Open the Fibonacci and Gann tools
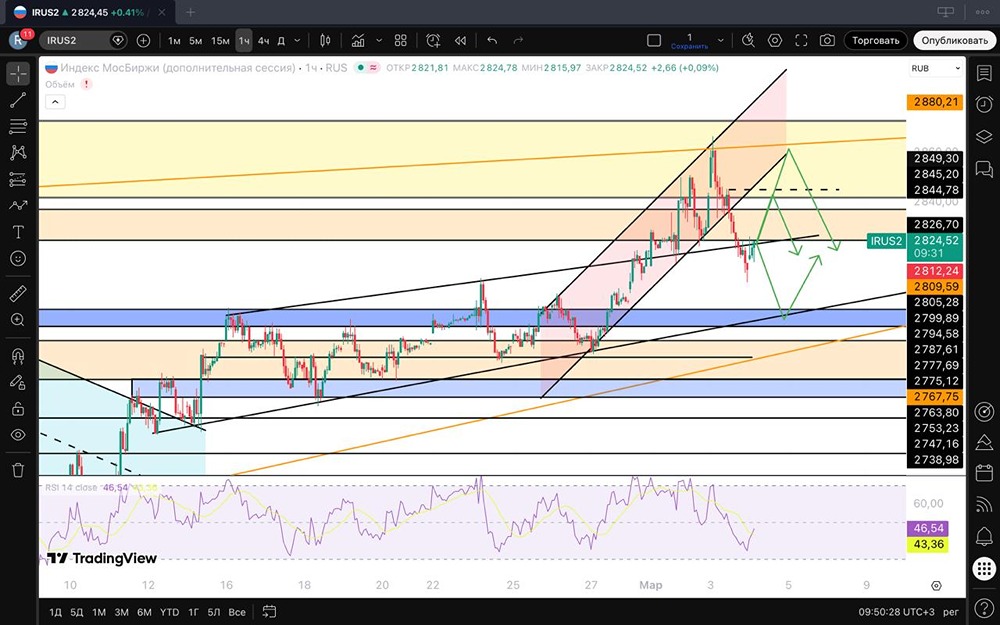Screen dimensions: 1000x625 18,126
